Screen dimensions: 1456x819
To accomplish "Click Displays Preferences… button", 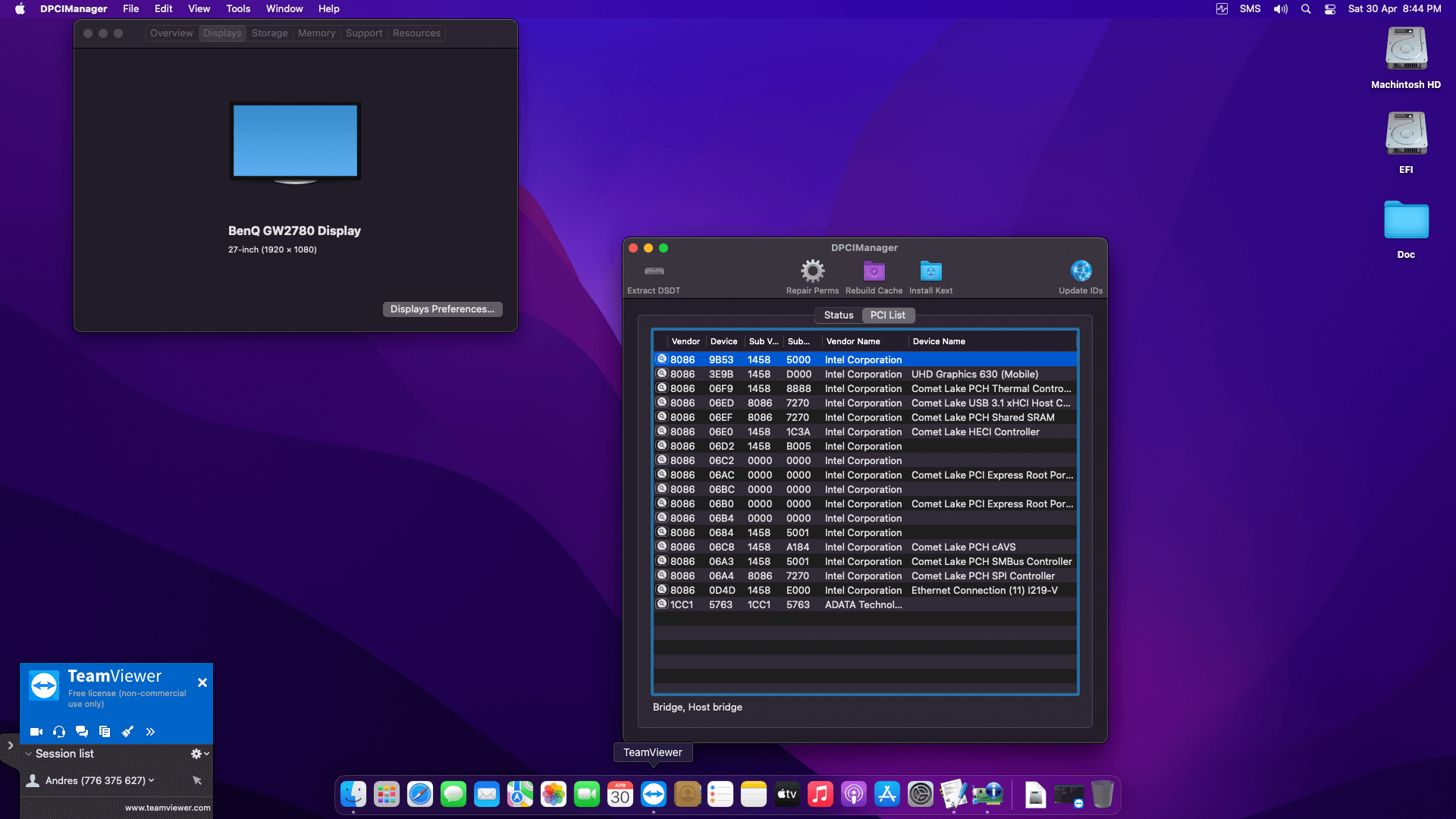I will pos(442,309).
